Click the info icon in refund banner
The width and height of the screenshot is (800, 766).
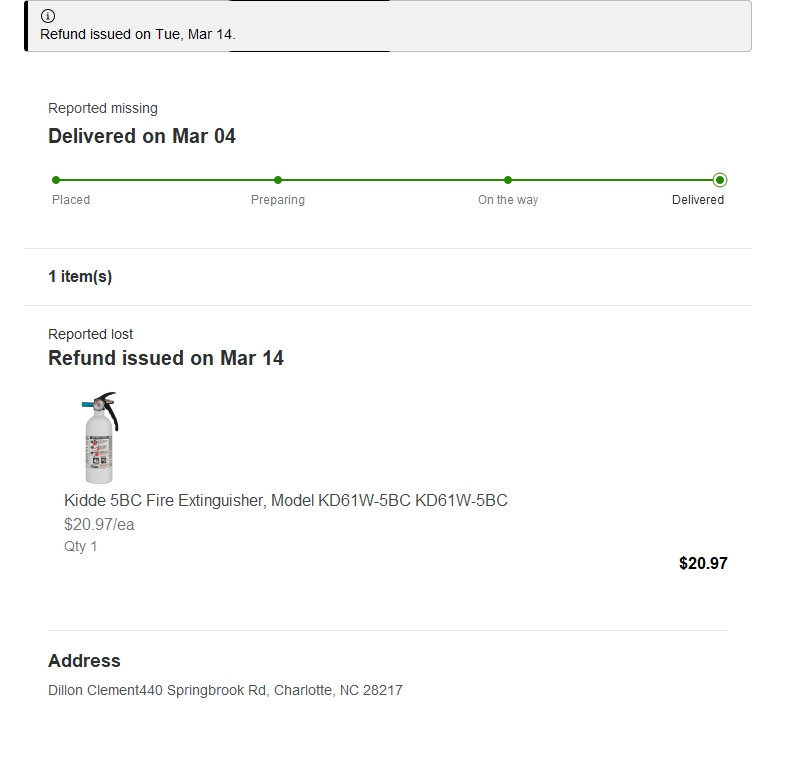pyautogui.click(x=48, y=16)
